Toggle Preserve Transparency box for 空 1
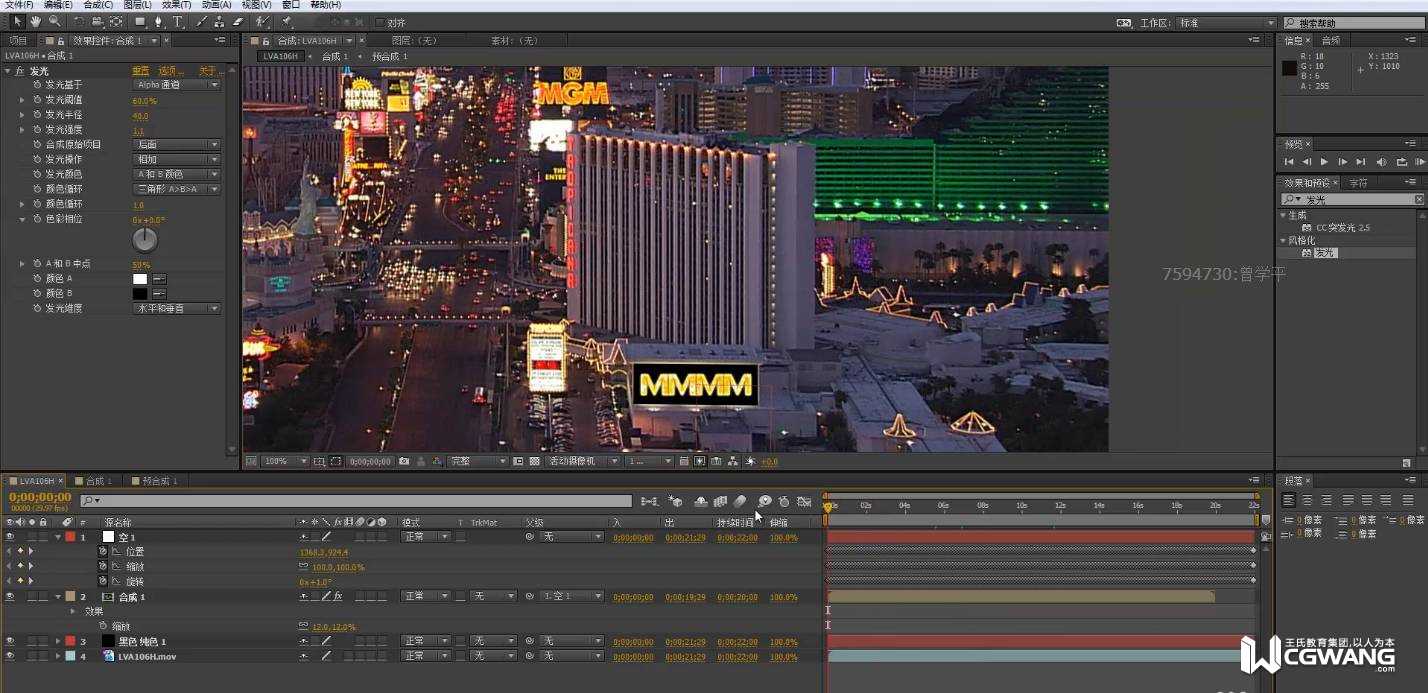 (460, 537)
